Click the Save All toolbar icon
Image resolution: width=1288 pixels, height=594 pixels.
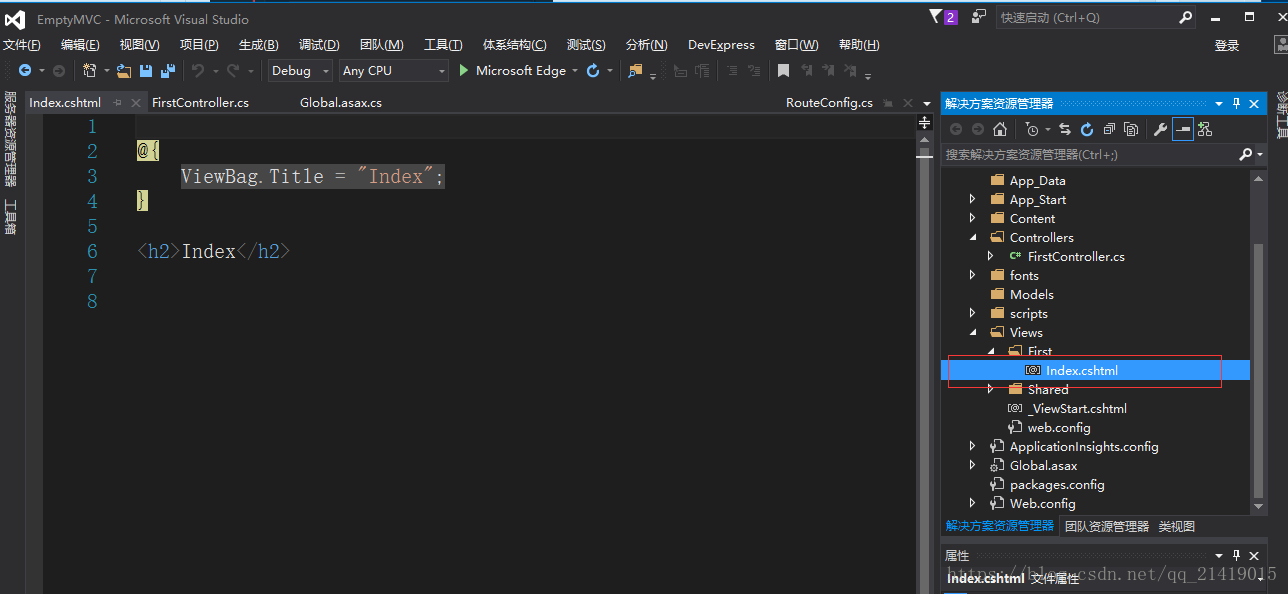point(167,71)
